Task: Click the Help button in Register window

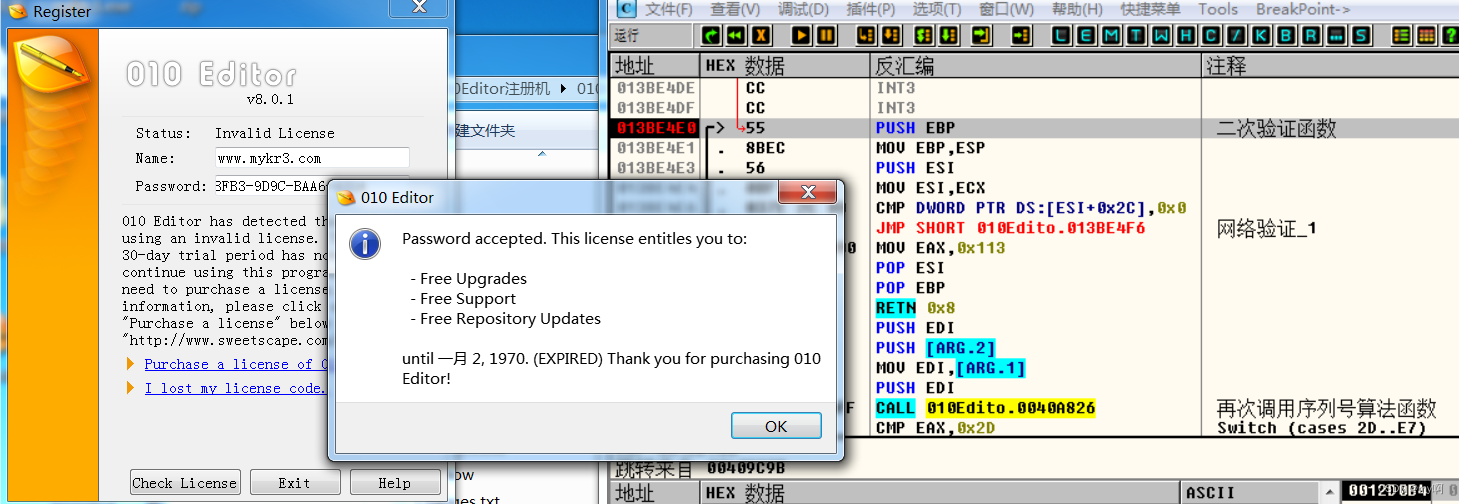Action: click(x=395, y=482)
